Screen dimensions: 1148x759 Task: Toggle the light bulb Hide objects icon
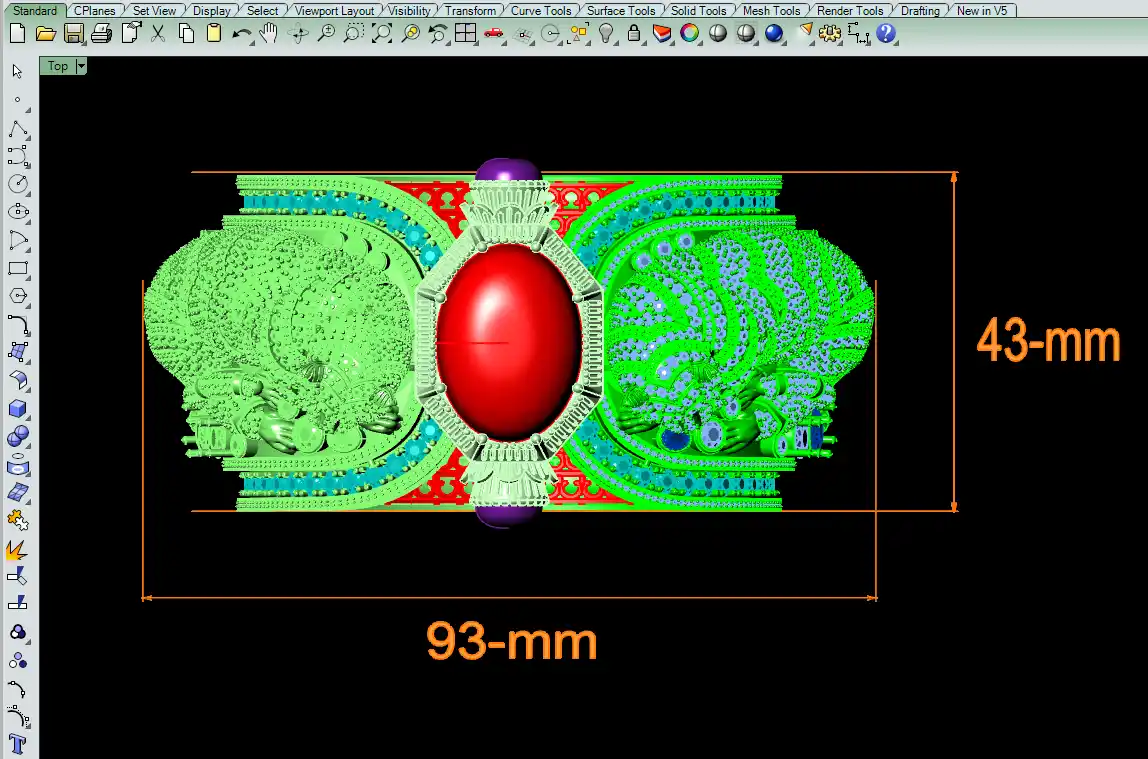606,33
